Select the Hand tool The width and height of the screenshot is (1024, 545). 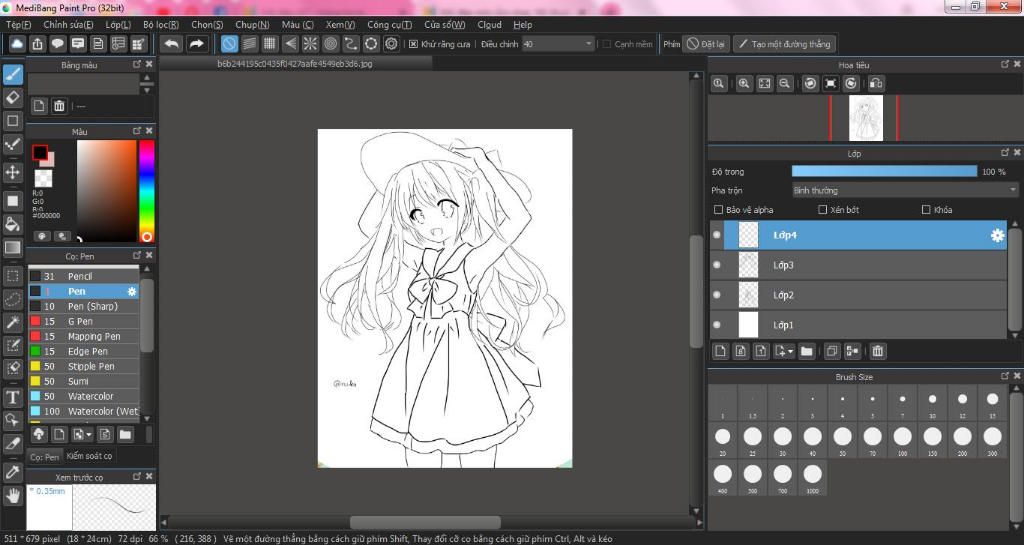(13, 495)
